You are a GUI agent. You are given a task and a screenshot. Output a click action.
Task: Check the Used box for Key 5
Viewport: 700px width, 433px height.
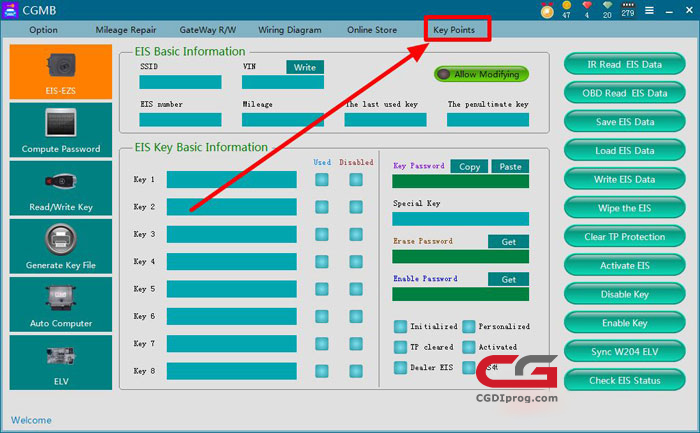[x=322, y=289]
